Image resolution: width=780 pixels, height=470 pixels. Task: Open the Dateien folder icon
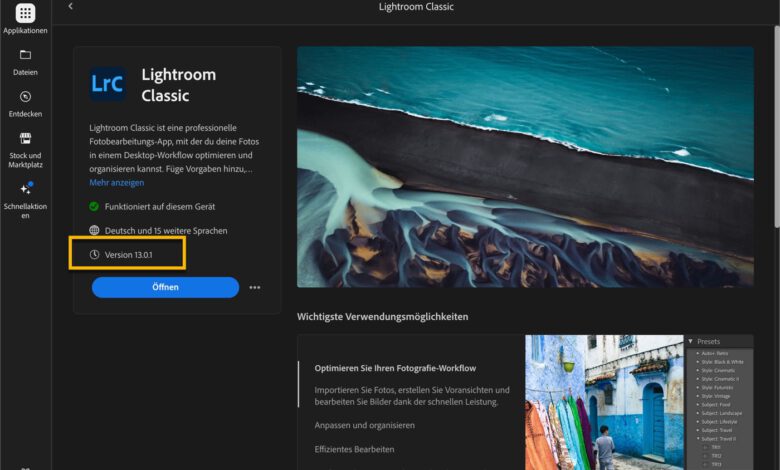(x=25, y=55)
